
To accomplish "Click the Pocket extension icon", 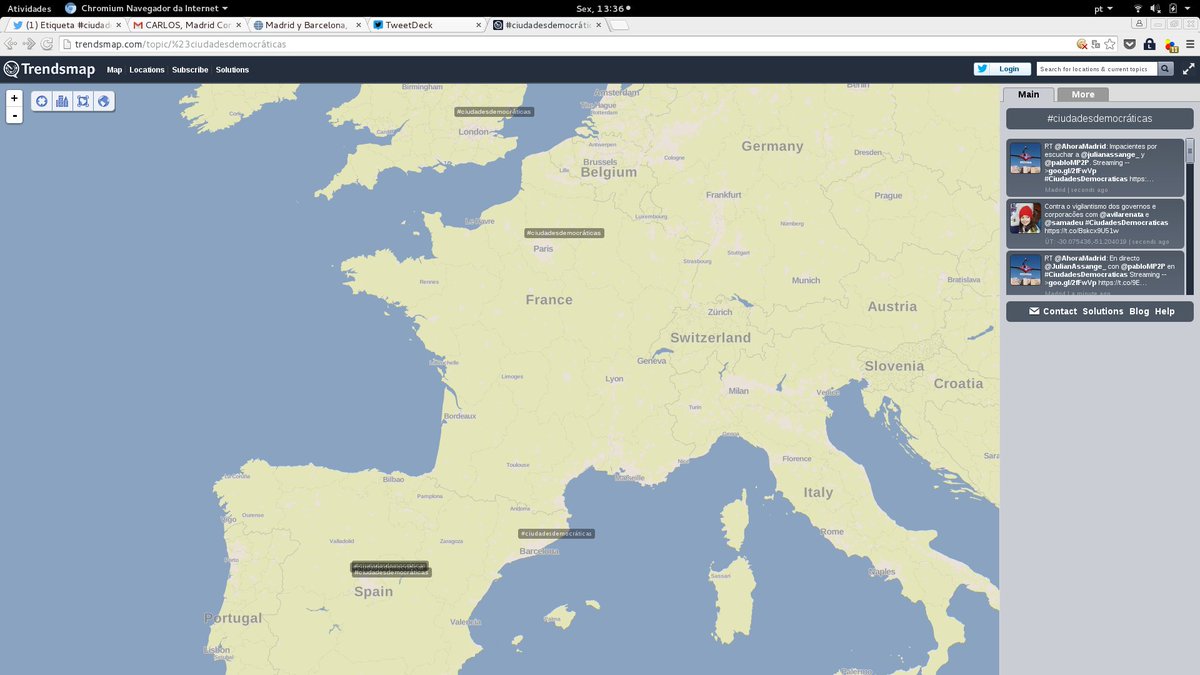I will pyautogui.click(x=1130, y=44).
